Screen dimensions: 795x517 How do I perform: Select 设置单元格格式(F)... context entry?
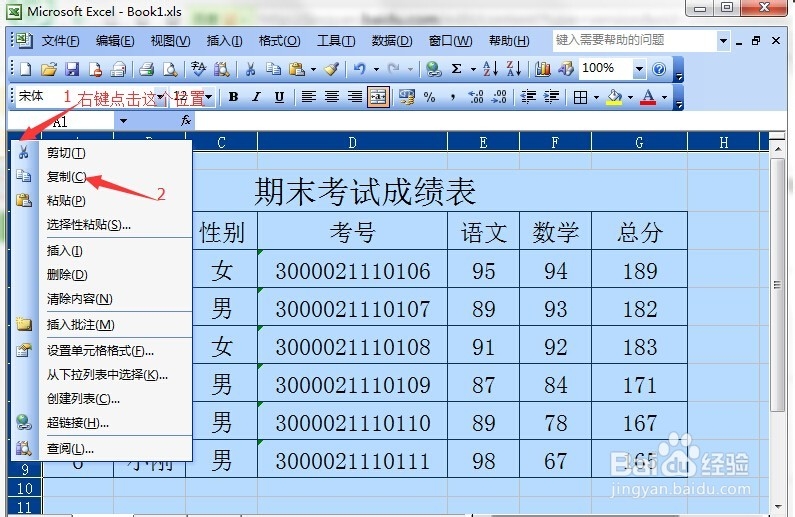coord(101,351)
